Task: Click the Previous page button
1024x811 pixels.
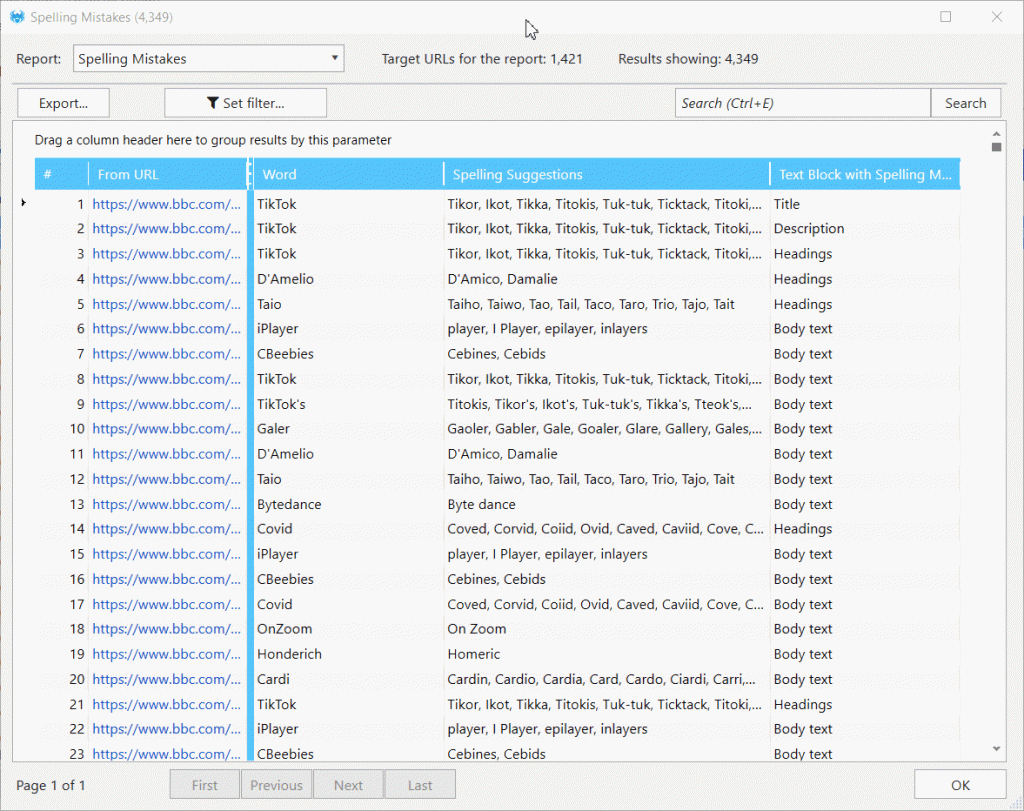Action: pyautogui.click(x=276, y=785)
